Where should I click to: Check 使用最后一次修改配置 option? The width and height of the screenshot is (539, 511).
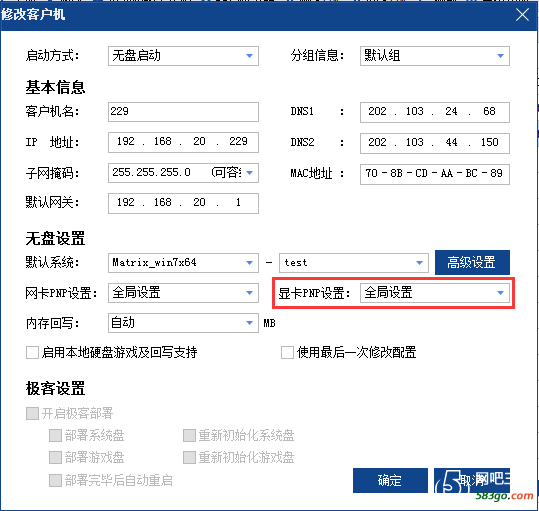click(x=287, y=353)
